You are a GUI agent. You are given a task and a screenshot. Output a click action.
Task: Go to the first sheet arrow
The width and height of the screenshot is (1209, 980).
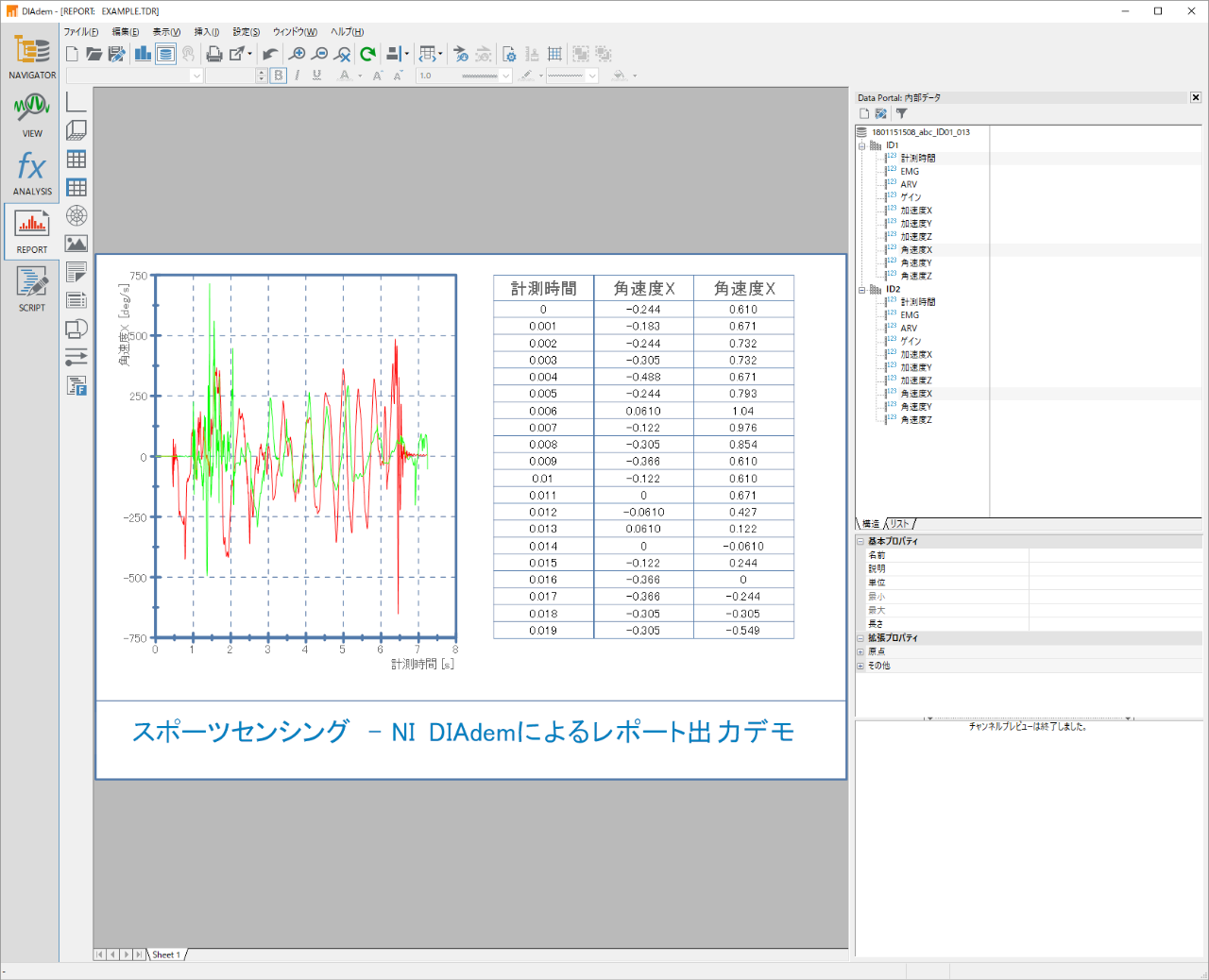(100, 955)
